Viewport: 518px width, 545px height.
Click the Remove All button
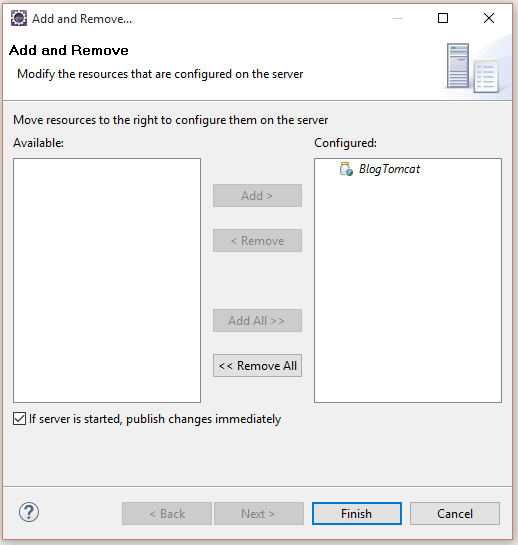pyautogui.click(x=257, y=365)
